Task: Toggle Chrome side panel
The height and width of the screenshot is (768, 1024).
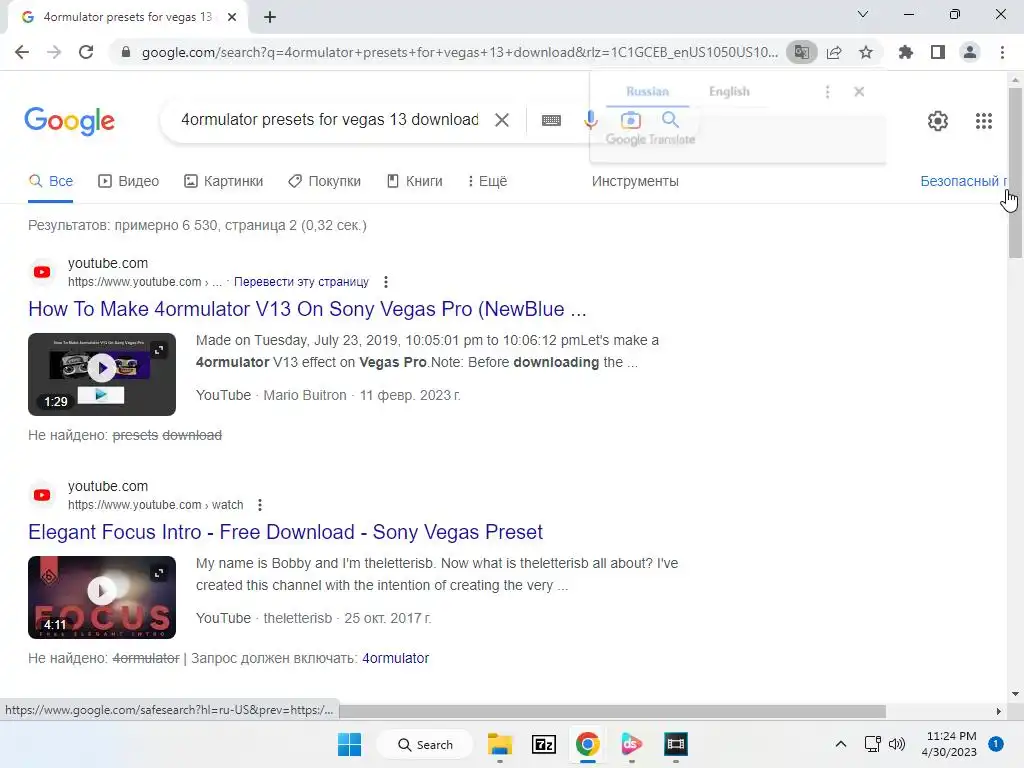Action: click(938, 52)
